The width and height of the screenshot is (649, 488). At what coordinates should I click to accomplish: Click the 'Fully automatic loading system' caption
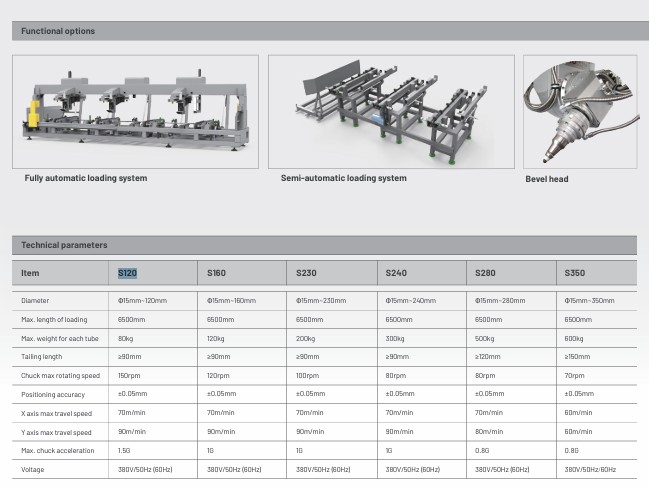(x=86, y=179)
